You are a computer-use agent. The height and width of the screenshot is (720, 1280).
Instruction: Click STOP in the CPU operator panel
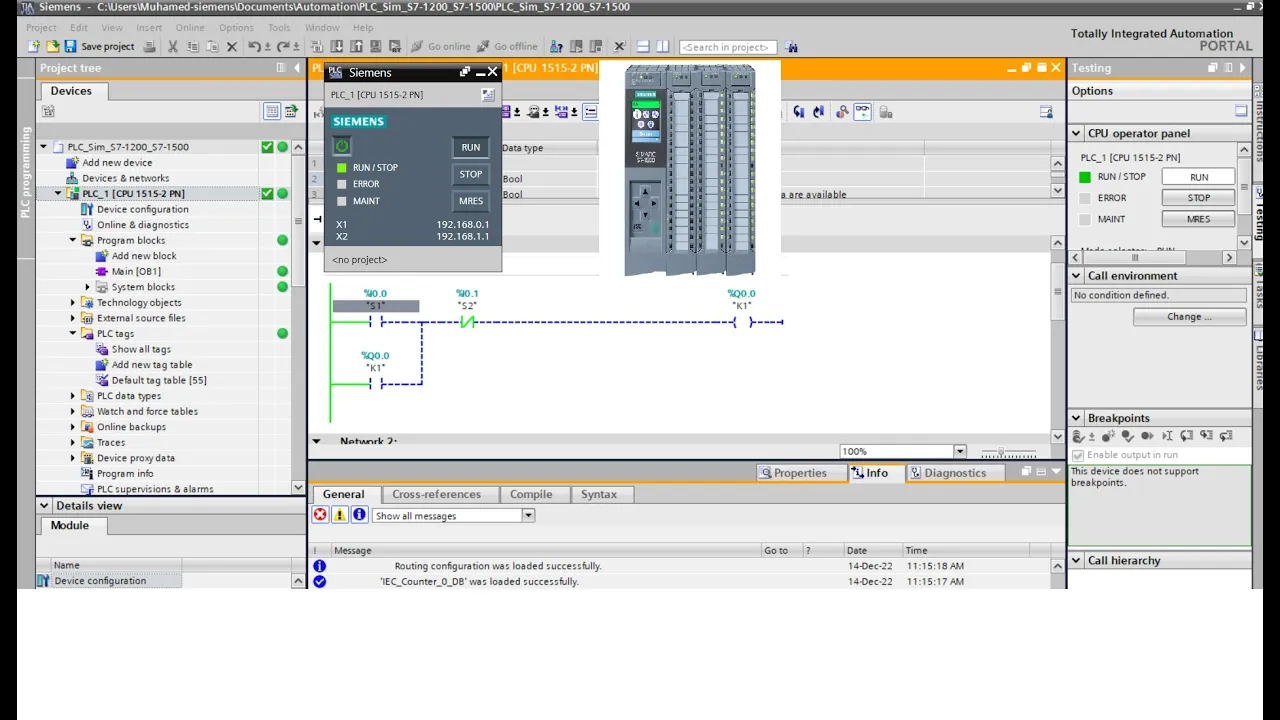click(x=1199, y=198)
